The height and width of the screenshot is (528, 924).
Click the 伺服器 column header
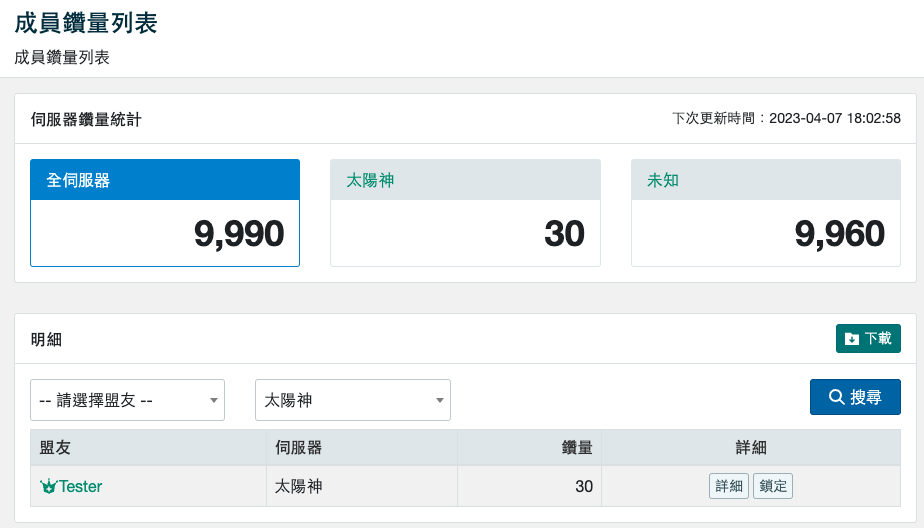[x=298, y=448]
